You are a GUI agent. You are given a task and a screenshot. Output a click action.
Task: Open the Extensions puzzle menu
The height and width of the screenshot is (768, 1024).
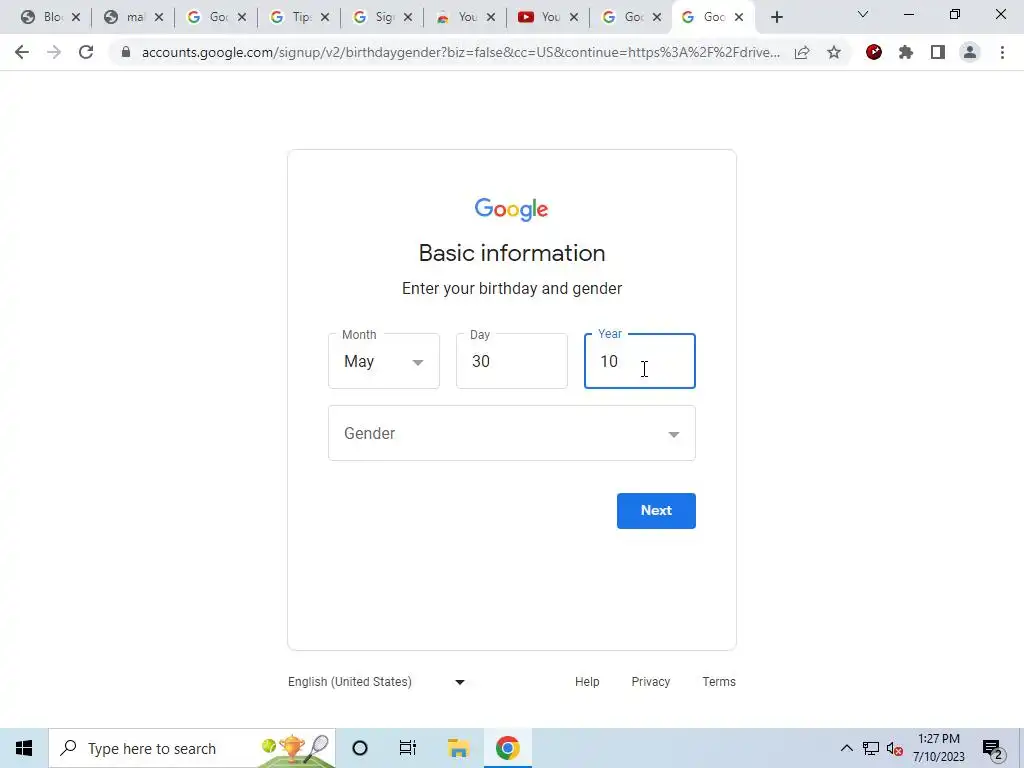point(906,52)
